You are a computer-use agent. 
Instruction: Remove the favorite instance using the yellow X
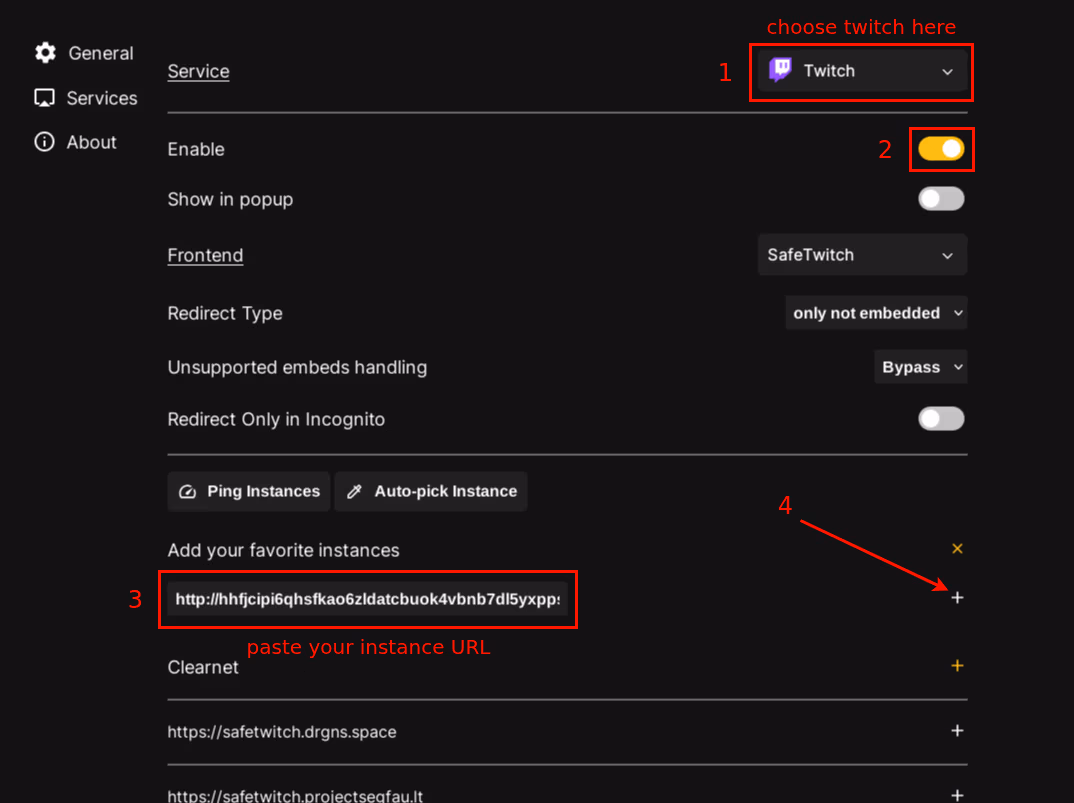click(x=957, y=548)
